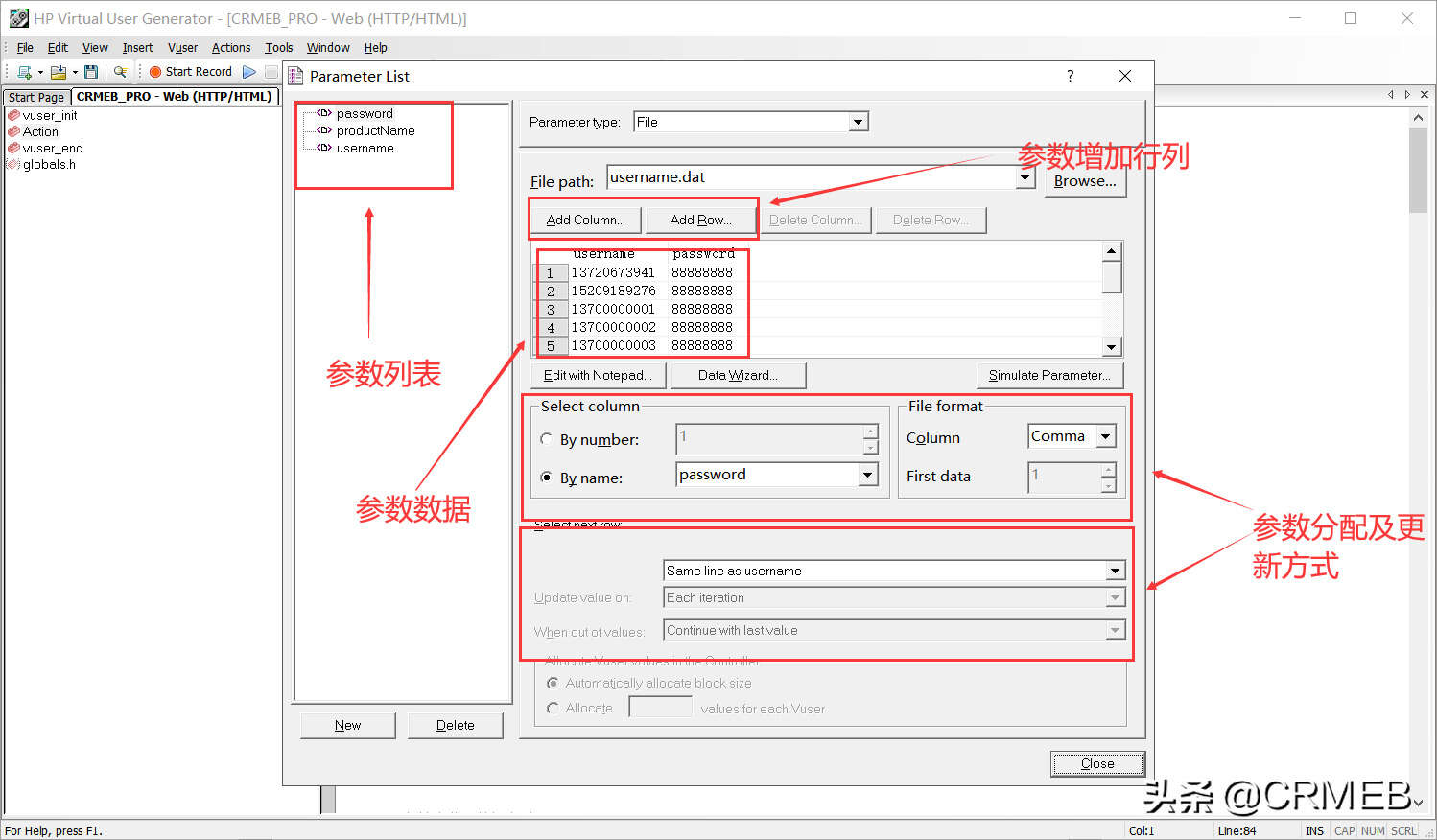The width and height of the screenshot is (1437, 840).
Task: Click Edit with Notepad button
Action: pos(598,375)
